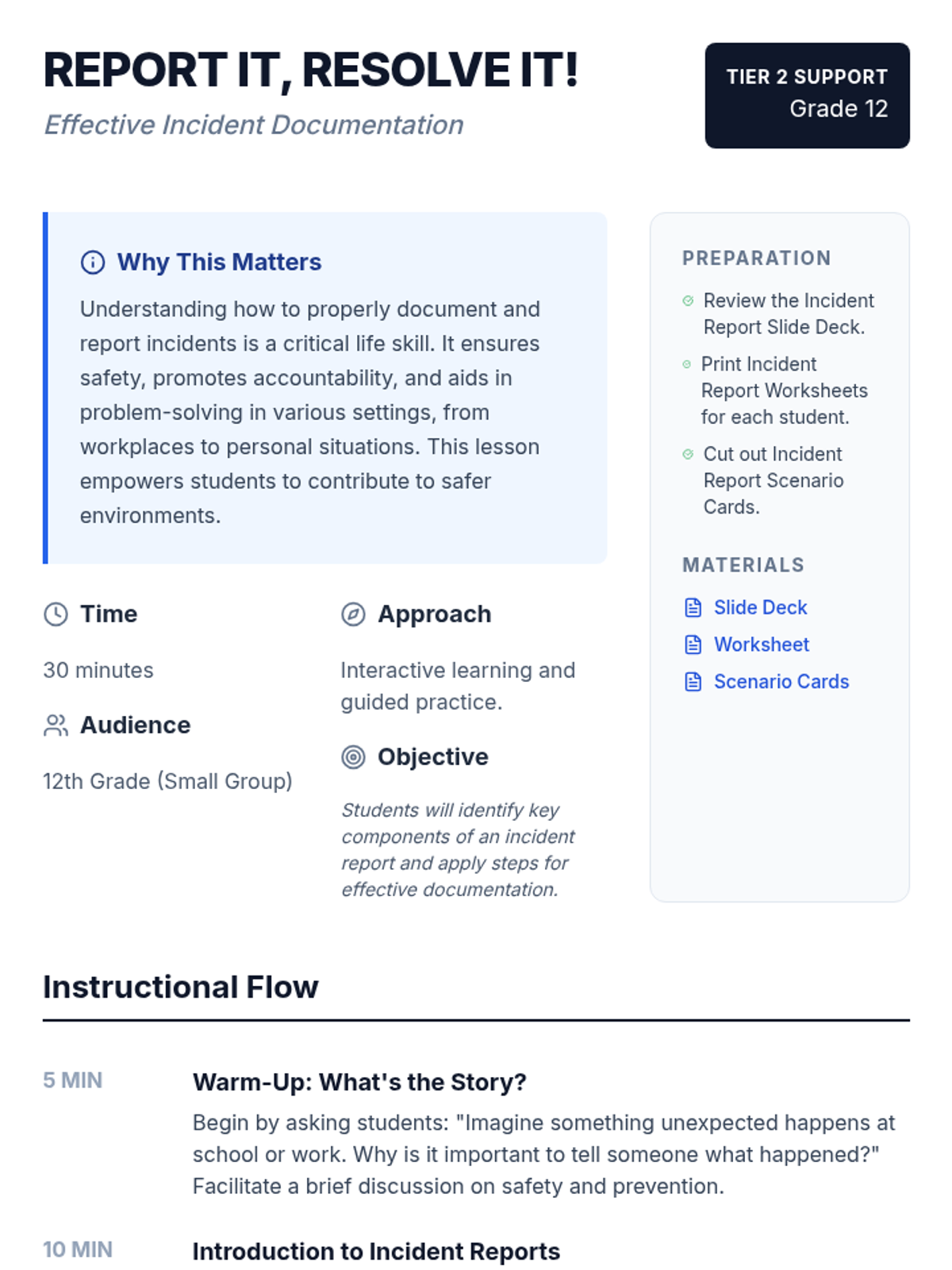952x1270 pixels.
Task: Open the Slide Deck link
Action: tap(760, 607)
